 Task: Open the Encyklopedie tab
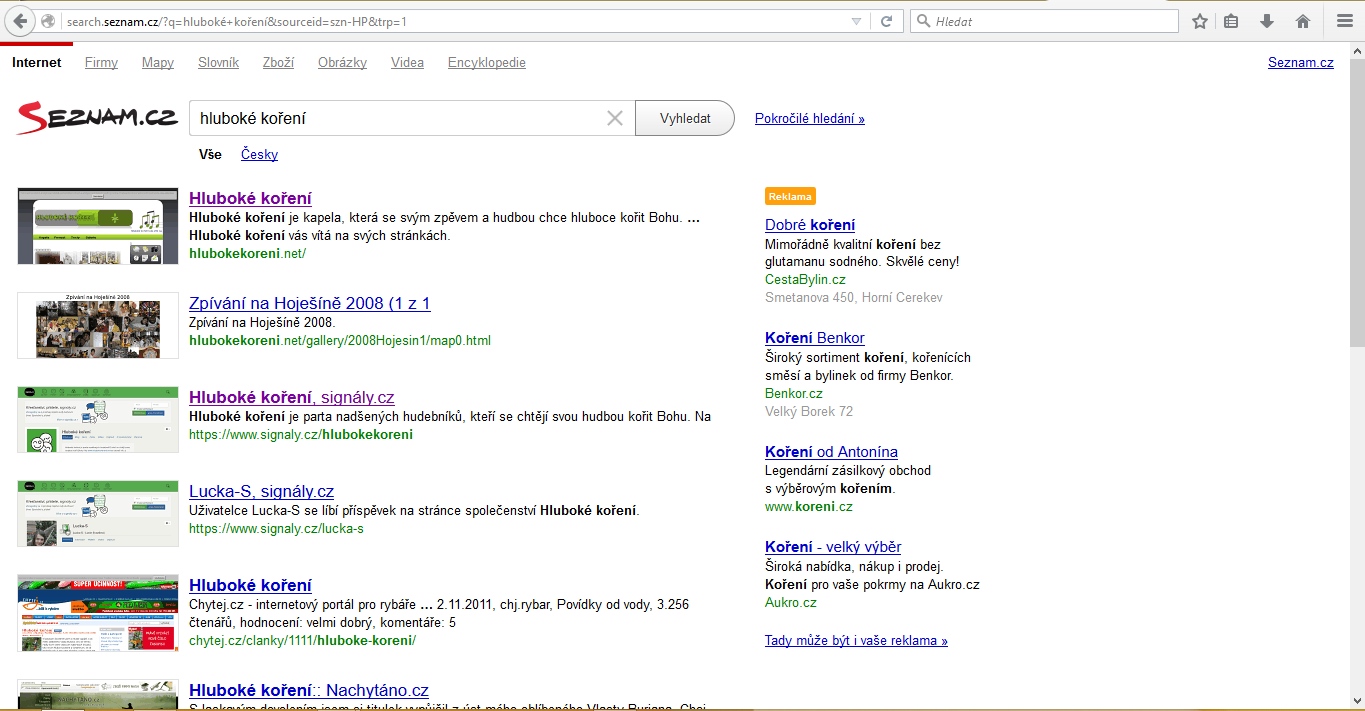click(487, 62)
